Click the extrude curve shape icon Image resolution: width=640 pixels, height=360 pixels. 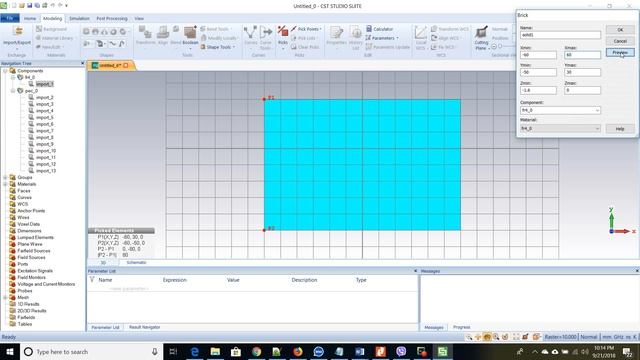pos(87,44)
